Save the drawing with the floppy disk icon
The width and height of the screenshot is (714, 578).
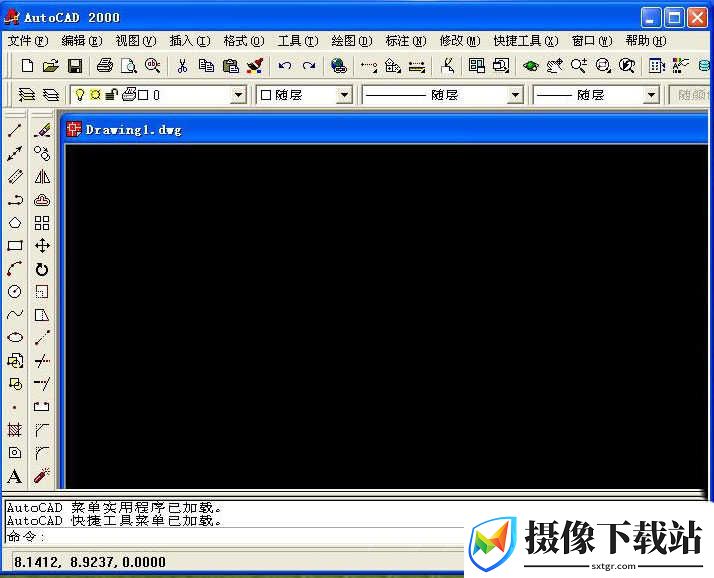(x=75, y=66)
